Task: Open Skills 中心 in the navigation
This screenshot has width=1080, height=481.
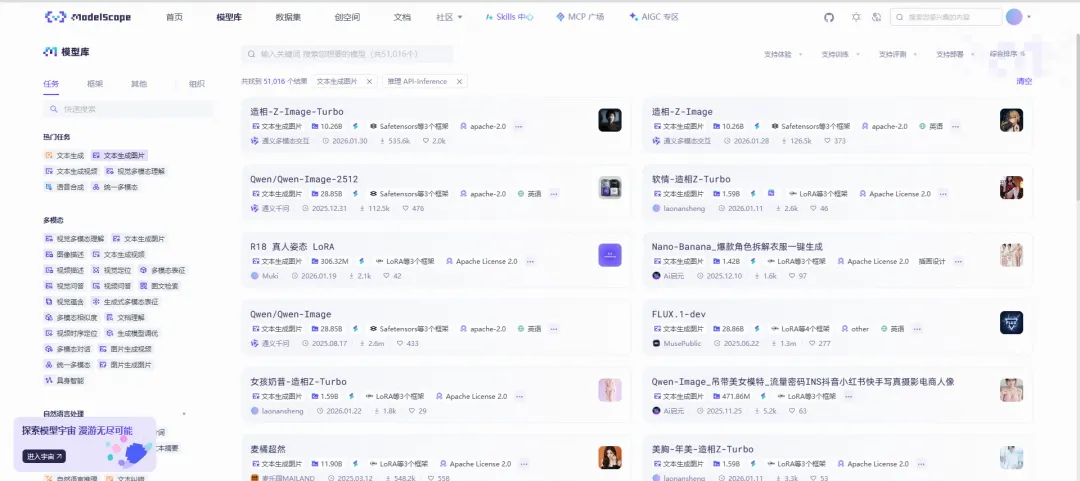Action: tap(510, 17)
